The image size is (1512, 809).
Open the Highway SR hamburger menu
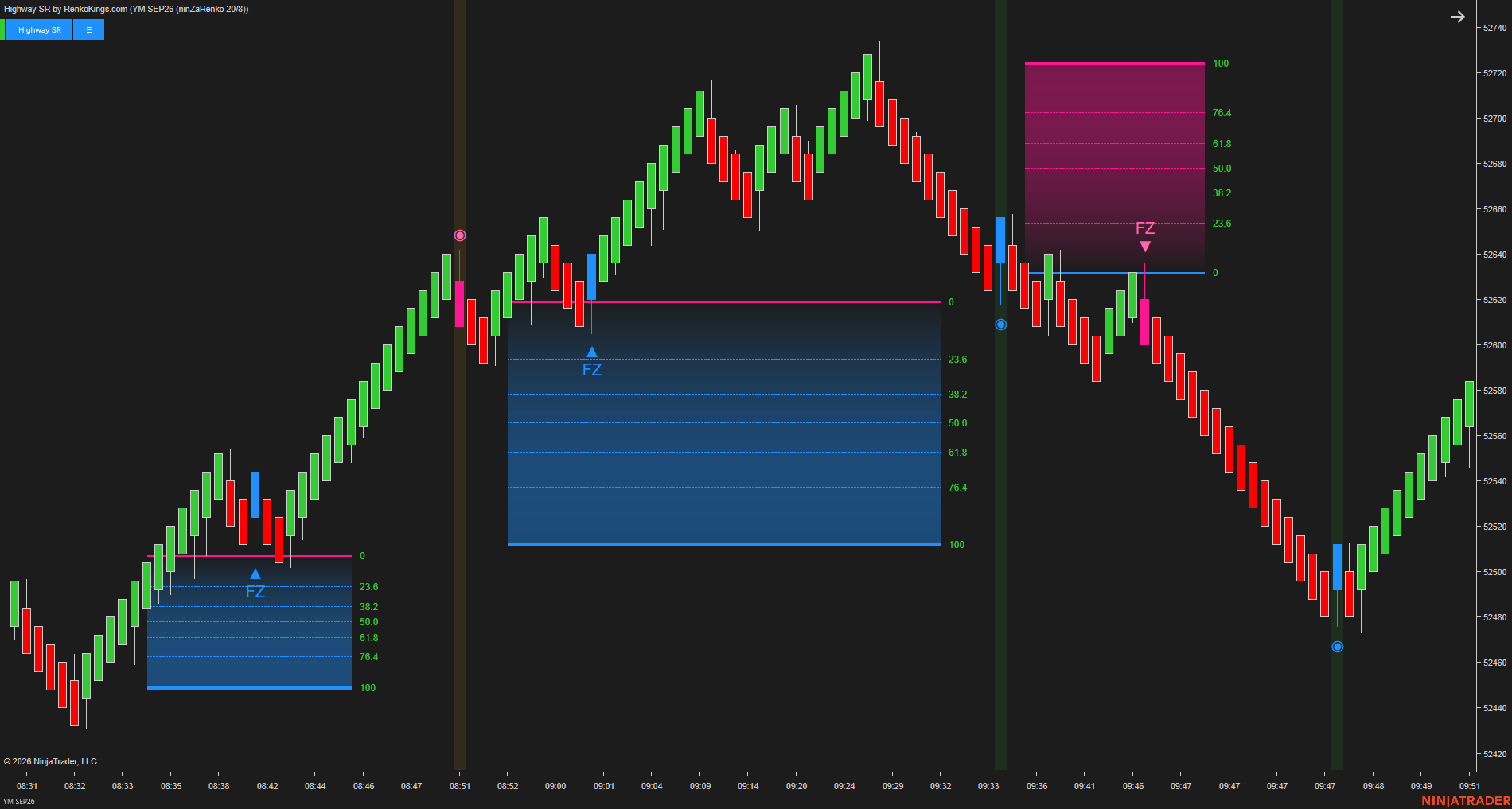point(89,29)
